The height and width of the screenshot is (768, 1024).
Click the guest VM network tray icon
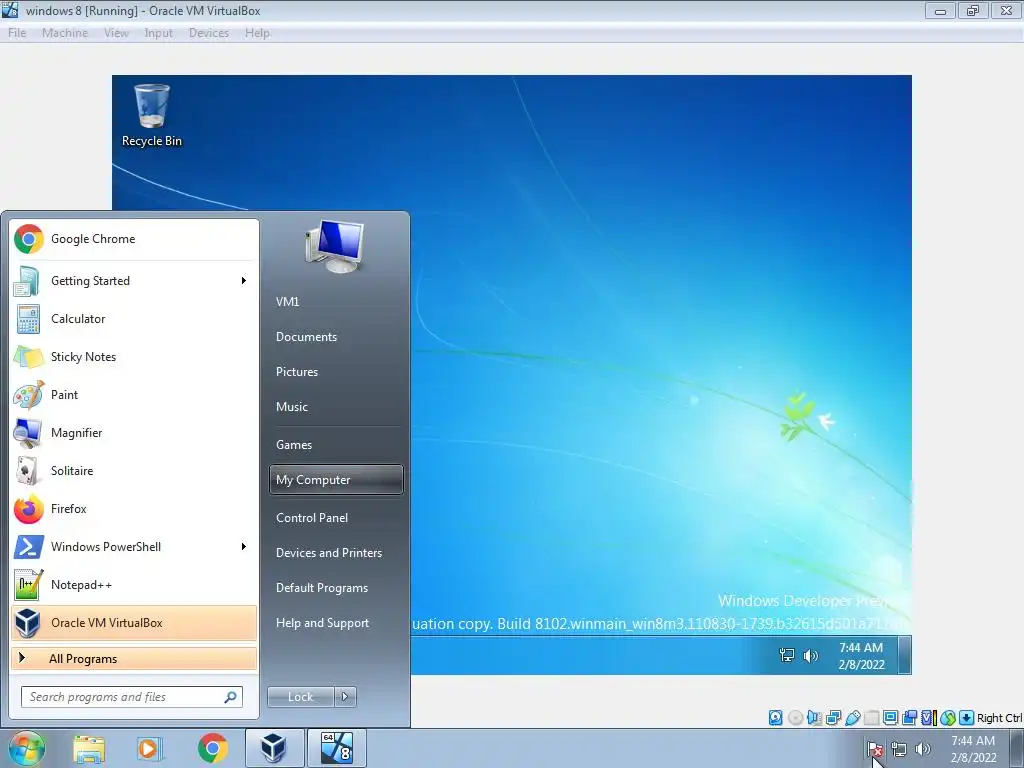point(787,655)
